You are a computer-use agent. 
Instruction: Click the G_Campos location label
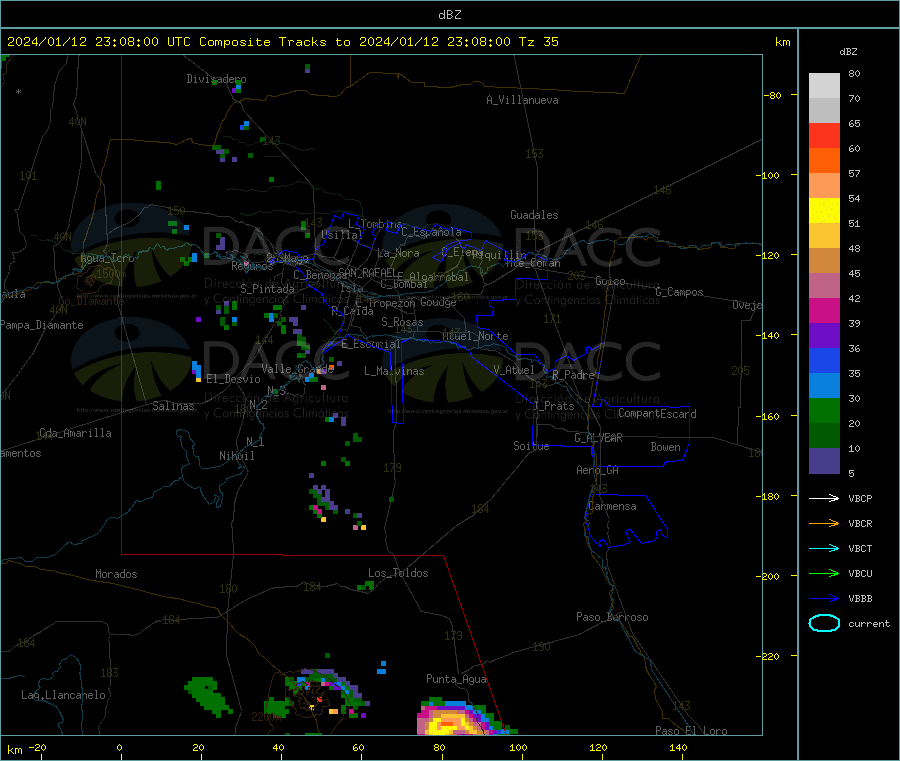click(679, 292)
